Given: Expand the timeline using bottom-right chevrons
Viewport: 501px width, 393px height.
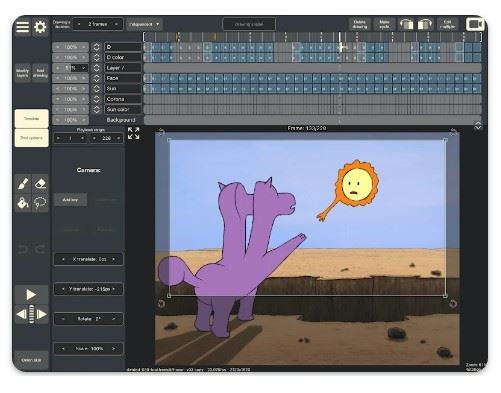Looking at the screenshot, I should 478,126.
